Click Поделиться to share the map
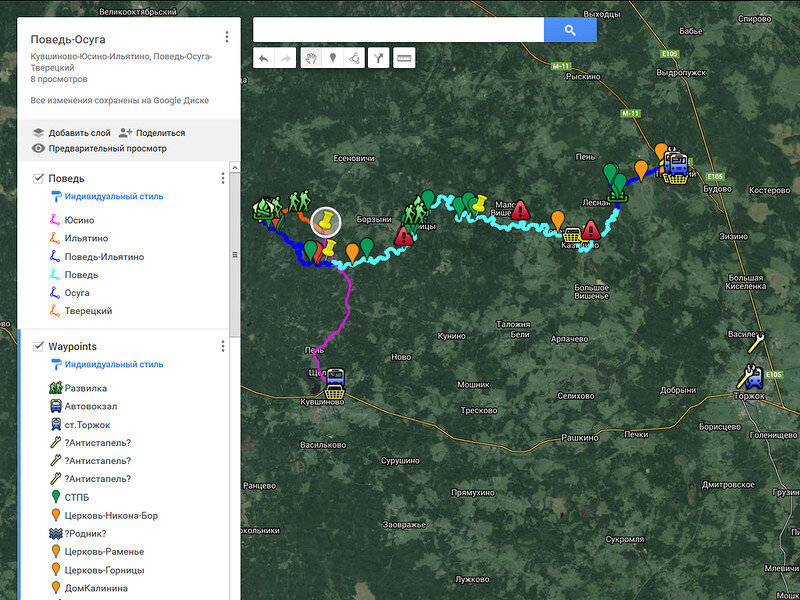Image resolution: width=800 pixels, height=600 pixels. click(x=160, y=133)
